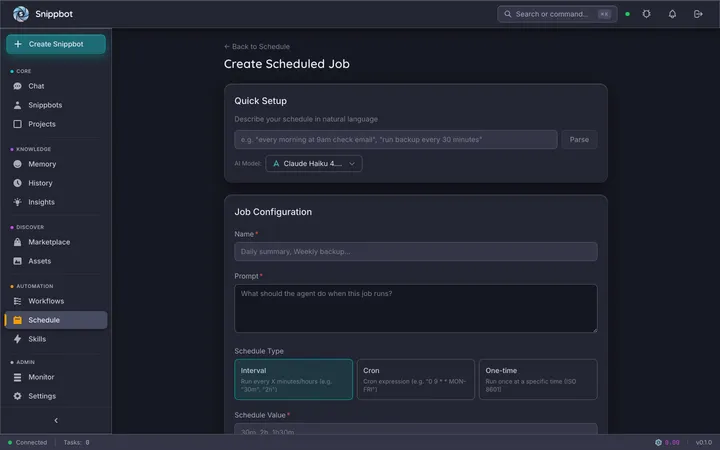Click the Quick Setup heading
Viewport: 720px width, 450px height.
[260, 101]
